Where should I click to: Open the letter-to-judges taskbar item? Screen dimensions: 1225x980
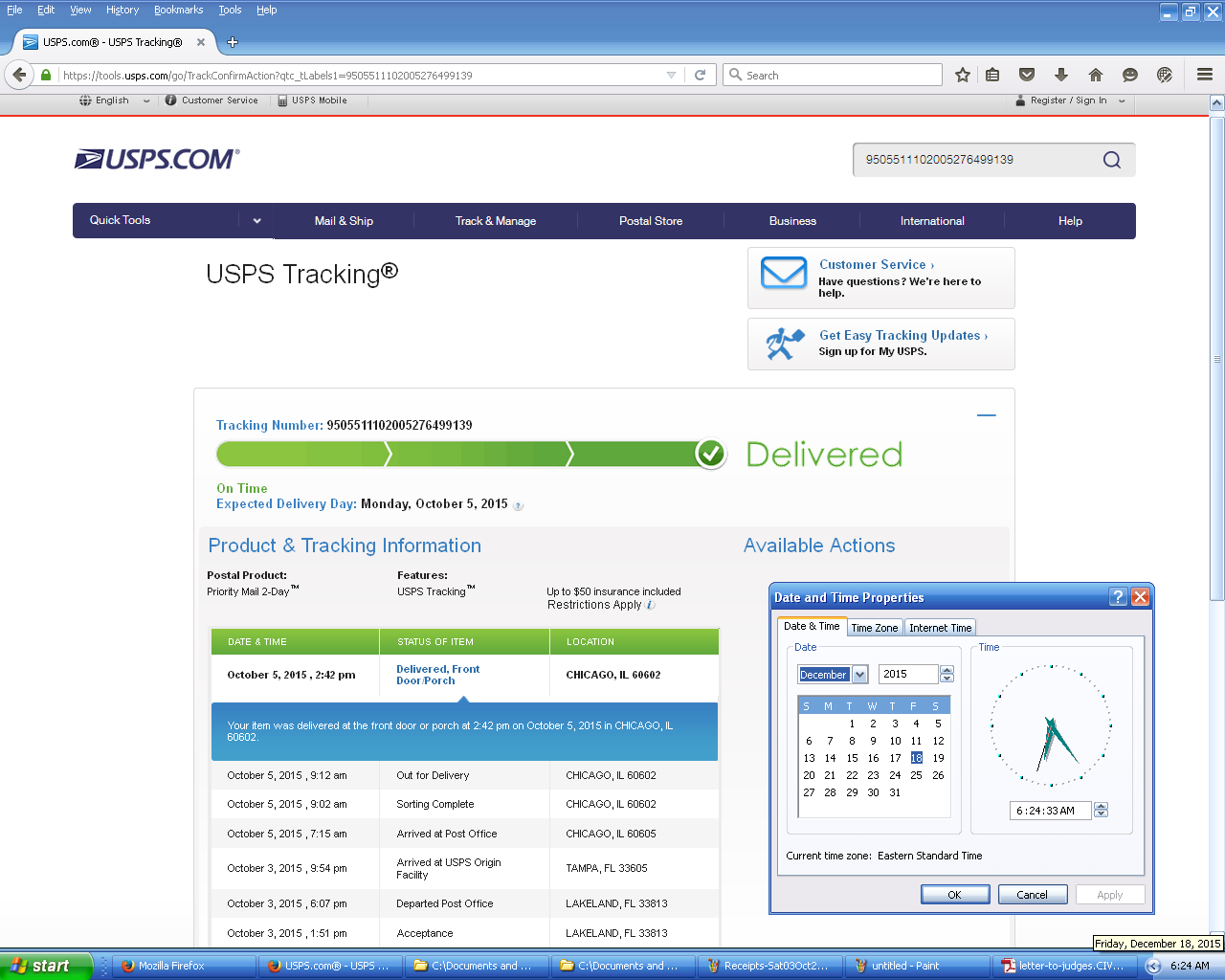1064,966
